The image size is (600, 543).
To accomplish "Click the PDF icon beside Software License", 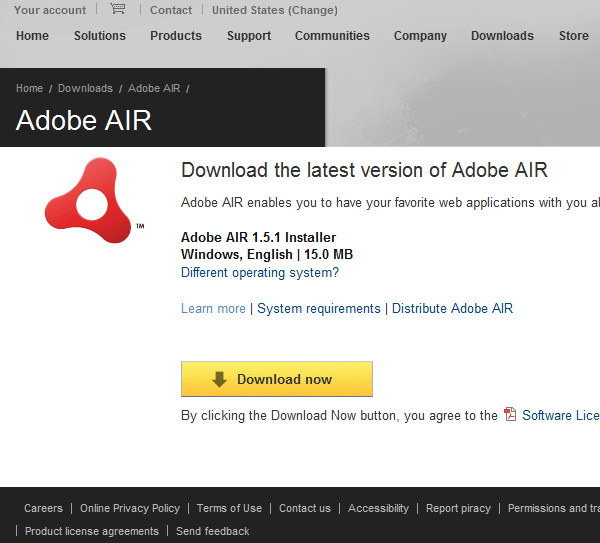I will pos(510,414).
